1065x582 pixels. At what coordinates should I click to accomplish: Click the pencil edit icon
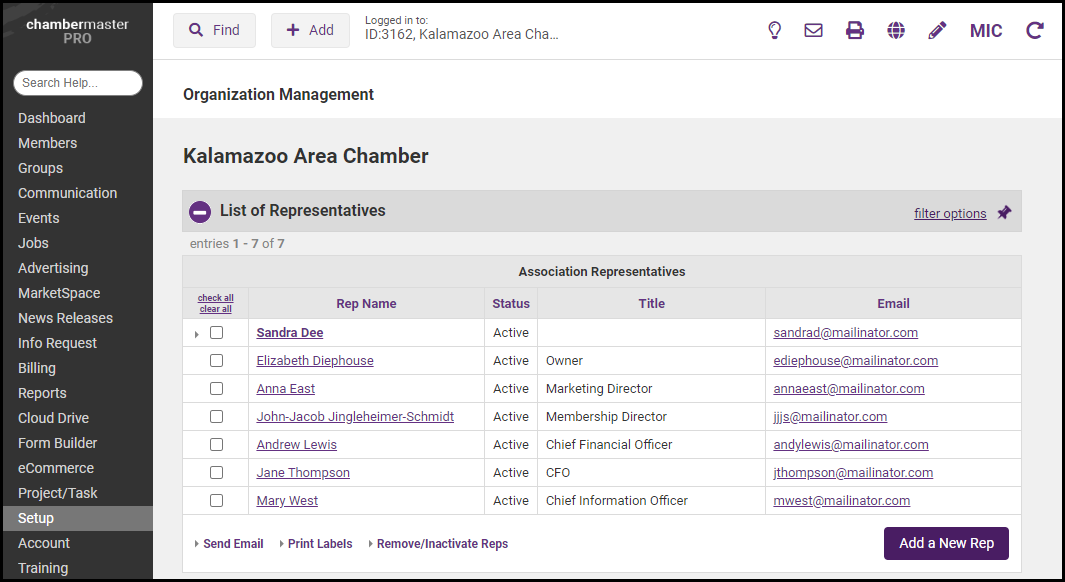pyautogui.click(x=937, y=30)
